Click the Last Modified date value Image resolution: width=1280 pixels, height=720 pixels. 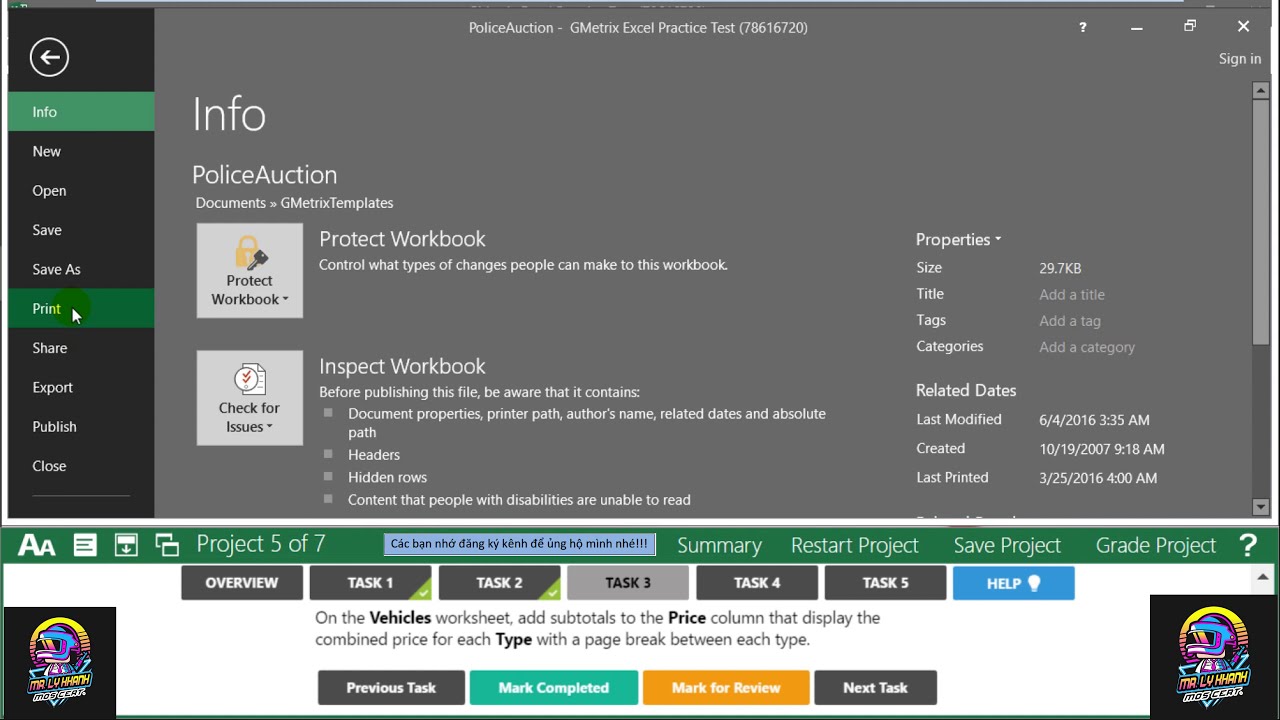(x=1094, y=420)
